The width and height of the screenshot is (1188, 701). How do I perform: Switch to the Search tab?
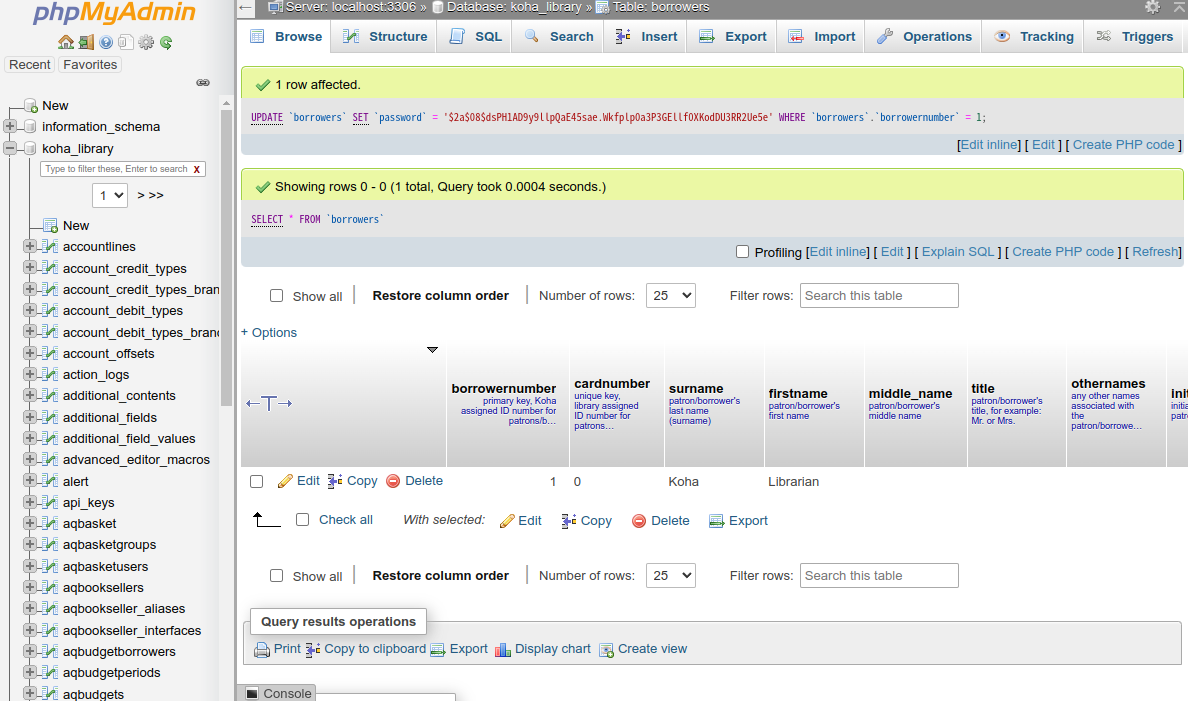click(x=558, y=36)
